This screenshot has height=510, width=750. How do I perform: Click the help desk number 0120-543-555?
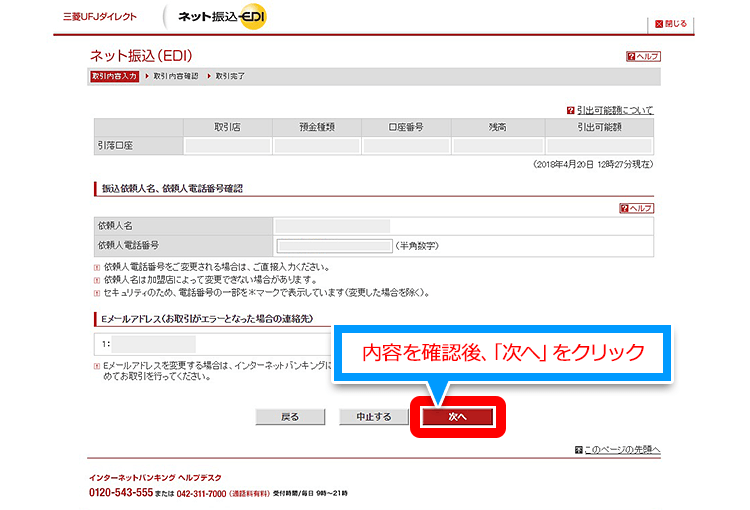(x=121, y=492)
